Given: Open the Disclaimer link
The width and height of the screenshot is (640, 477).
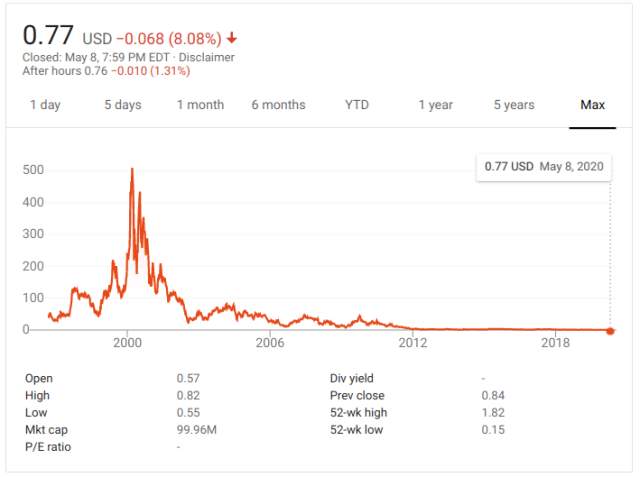Looking at the screenshot, I should 208,57.
